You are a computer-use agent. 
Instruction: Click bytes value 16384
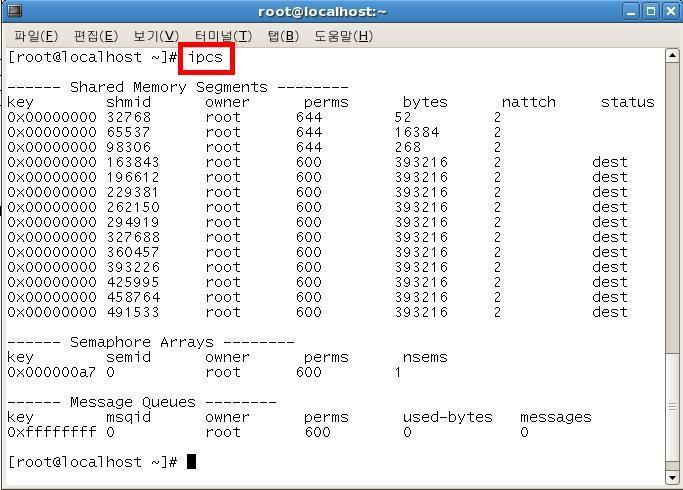pos(417,132)
